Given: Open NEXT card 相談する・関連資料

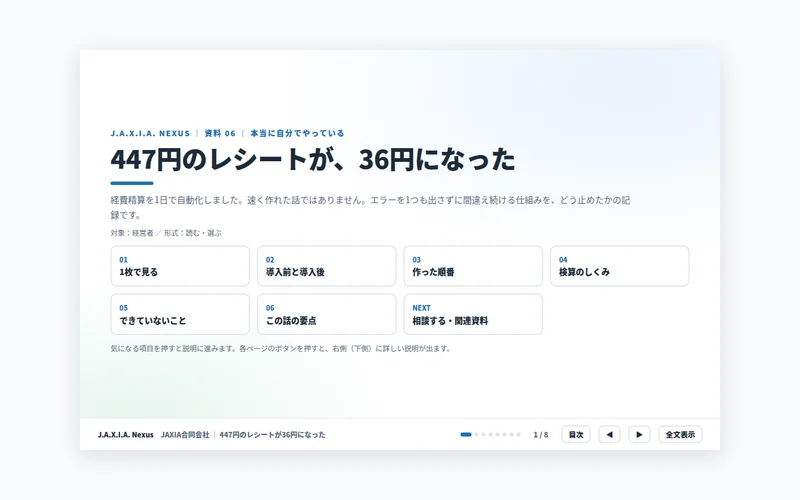Looking at the screenshot, I should tap(473, 314).
